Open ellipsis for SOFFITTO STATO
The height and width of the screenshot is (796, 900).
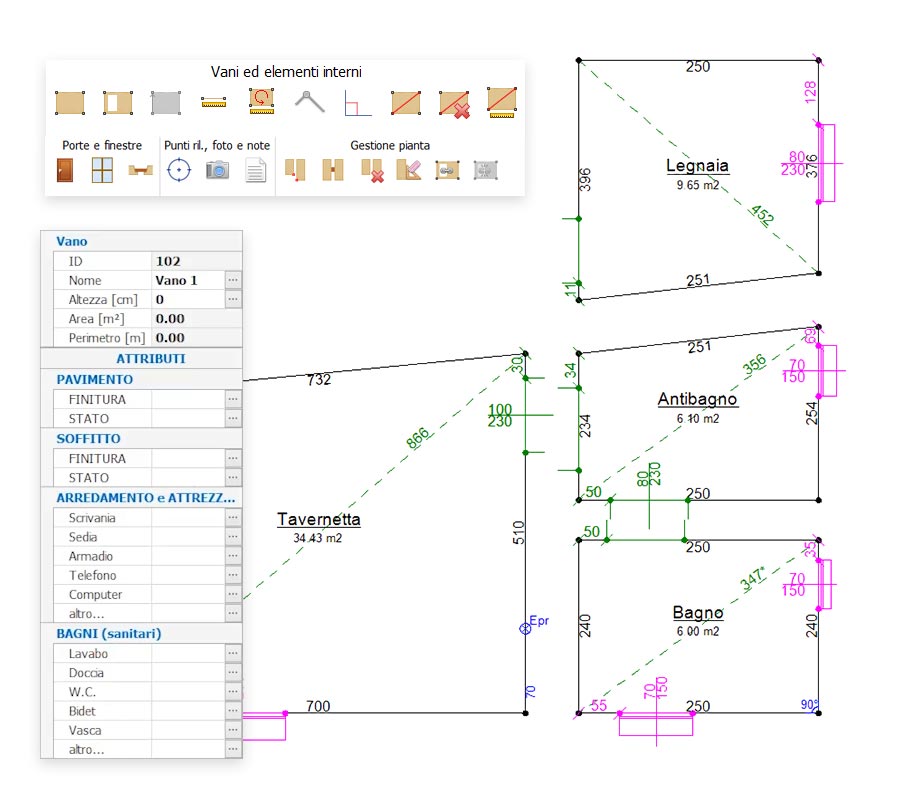[x=232, y=477]
